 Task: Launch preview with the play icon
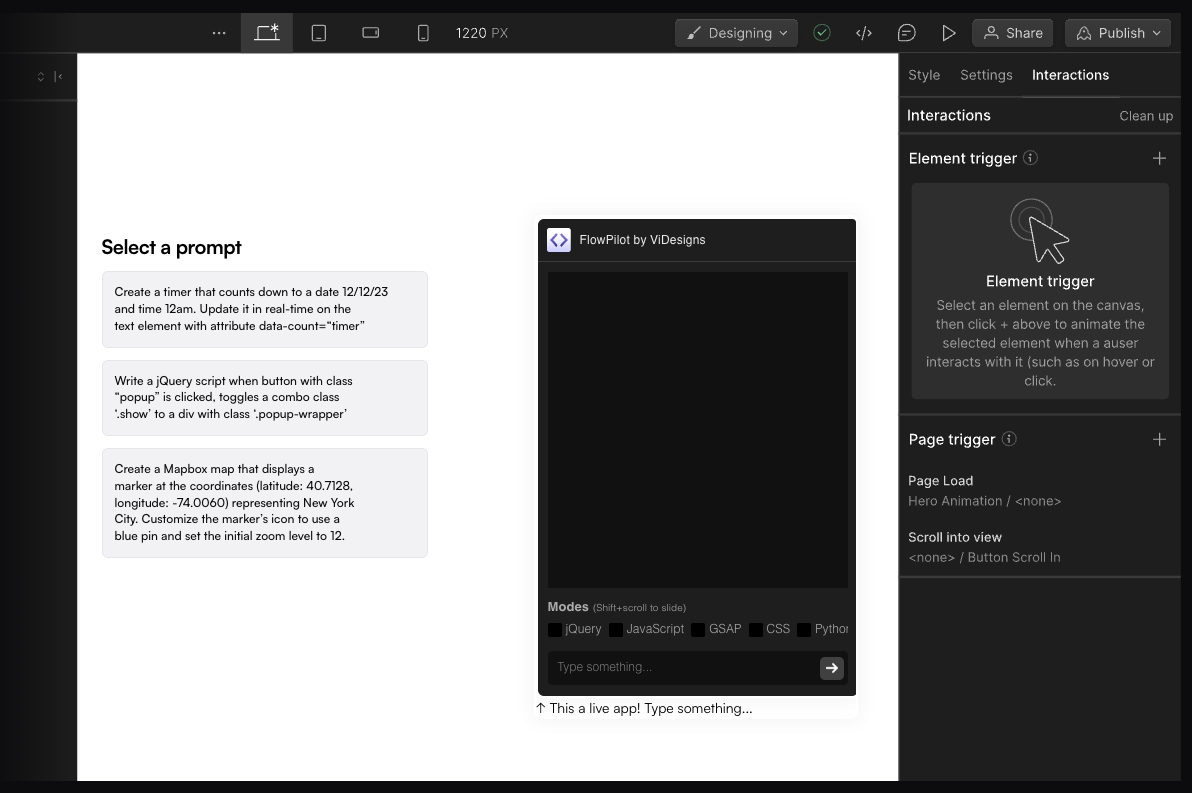(x=949, y=32)
